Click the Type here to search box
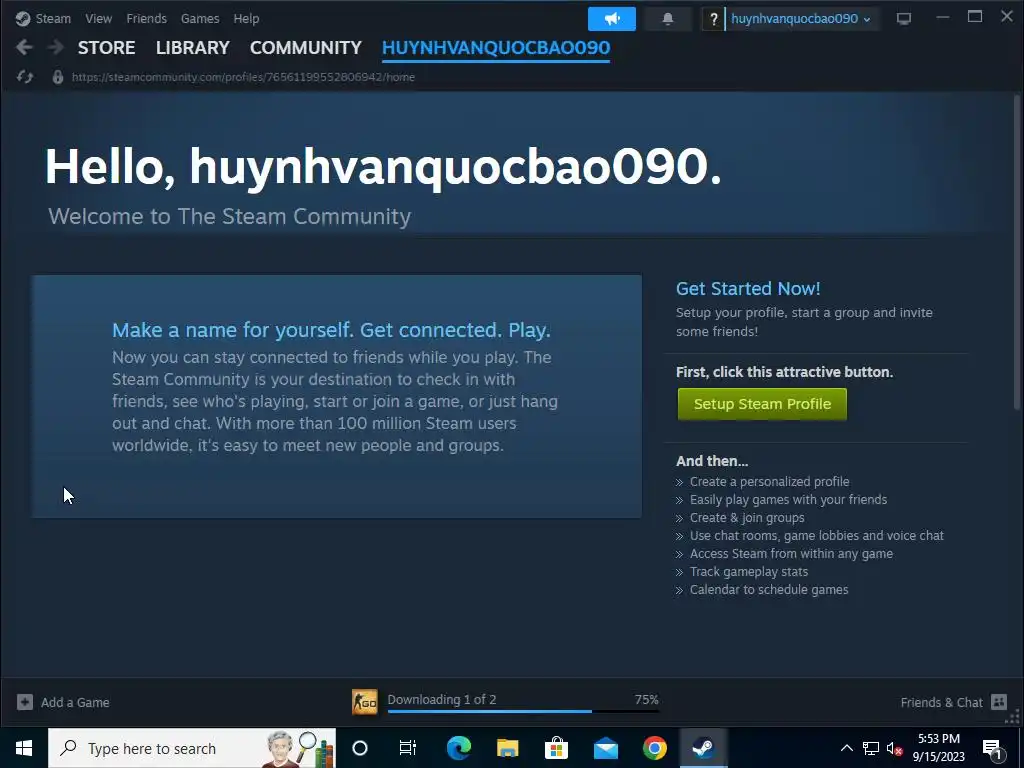The width and height of the screenshot is (1024, 768). (192, 748)
